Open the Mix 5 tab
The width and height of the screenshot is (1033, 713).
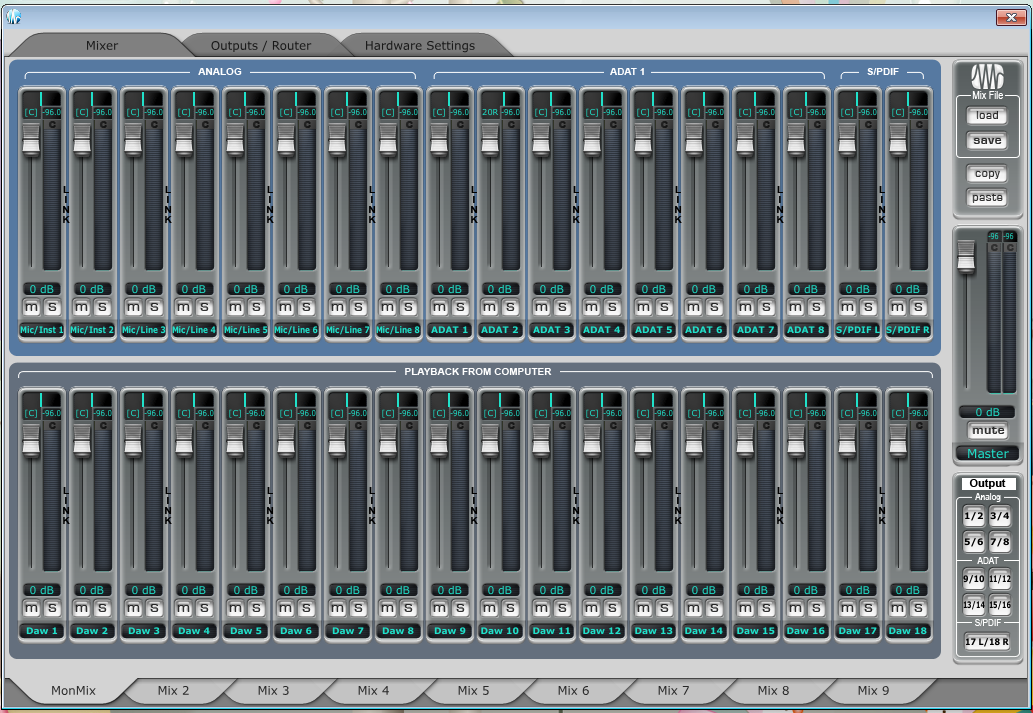point(473,690)
